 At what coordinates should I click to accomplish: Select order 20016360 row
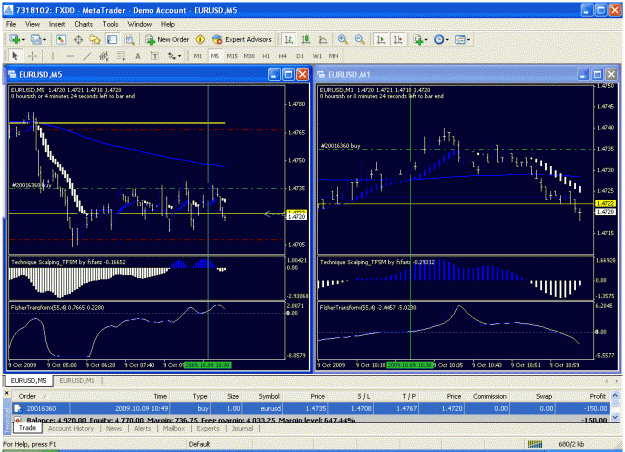pyautogui.click(x=311, y=409)
